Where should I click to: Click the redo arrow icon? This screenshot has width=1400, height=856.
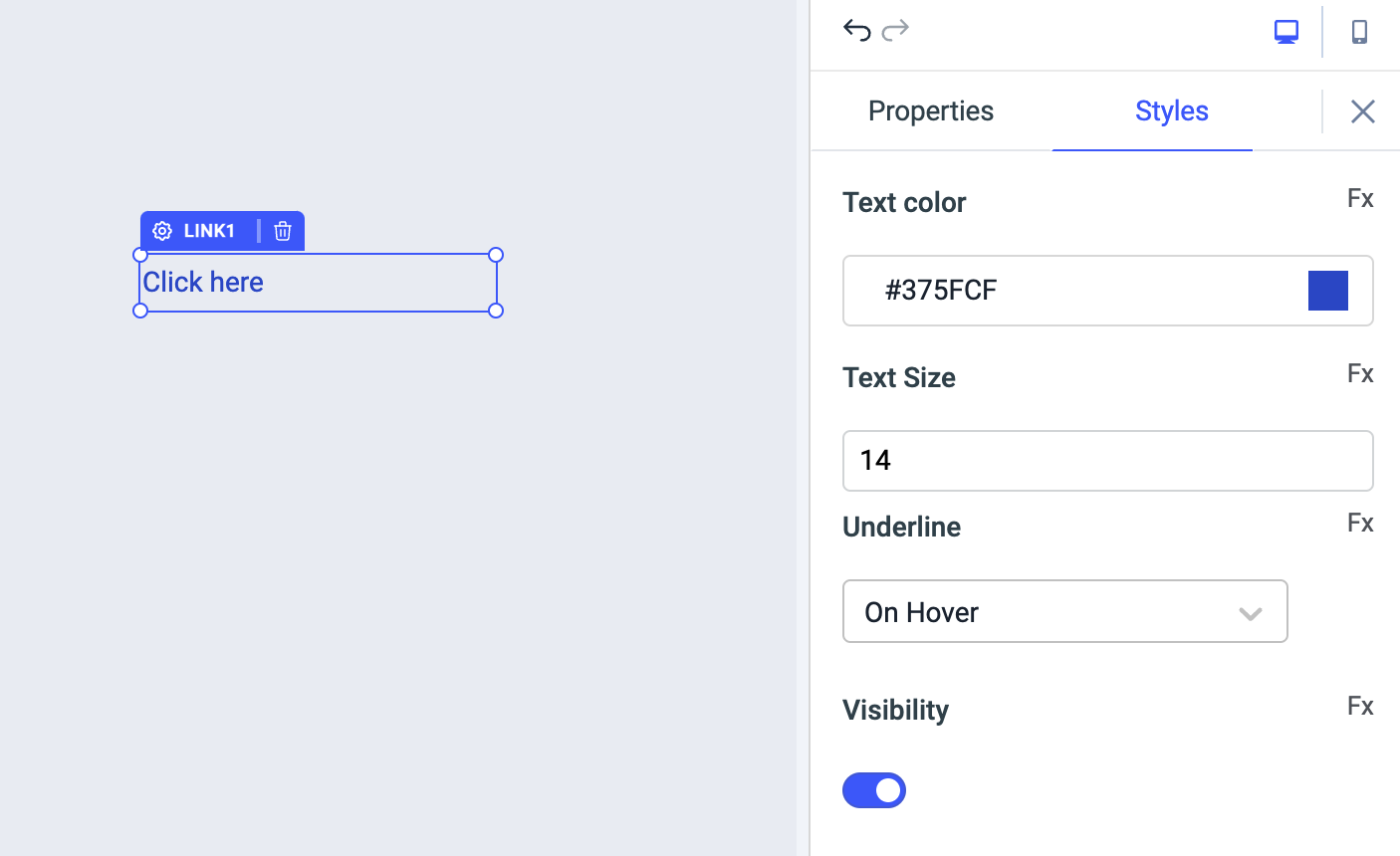895,30
